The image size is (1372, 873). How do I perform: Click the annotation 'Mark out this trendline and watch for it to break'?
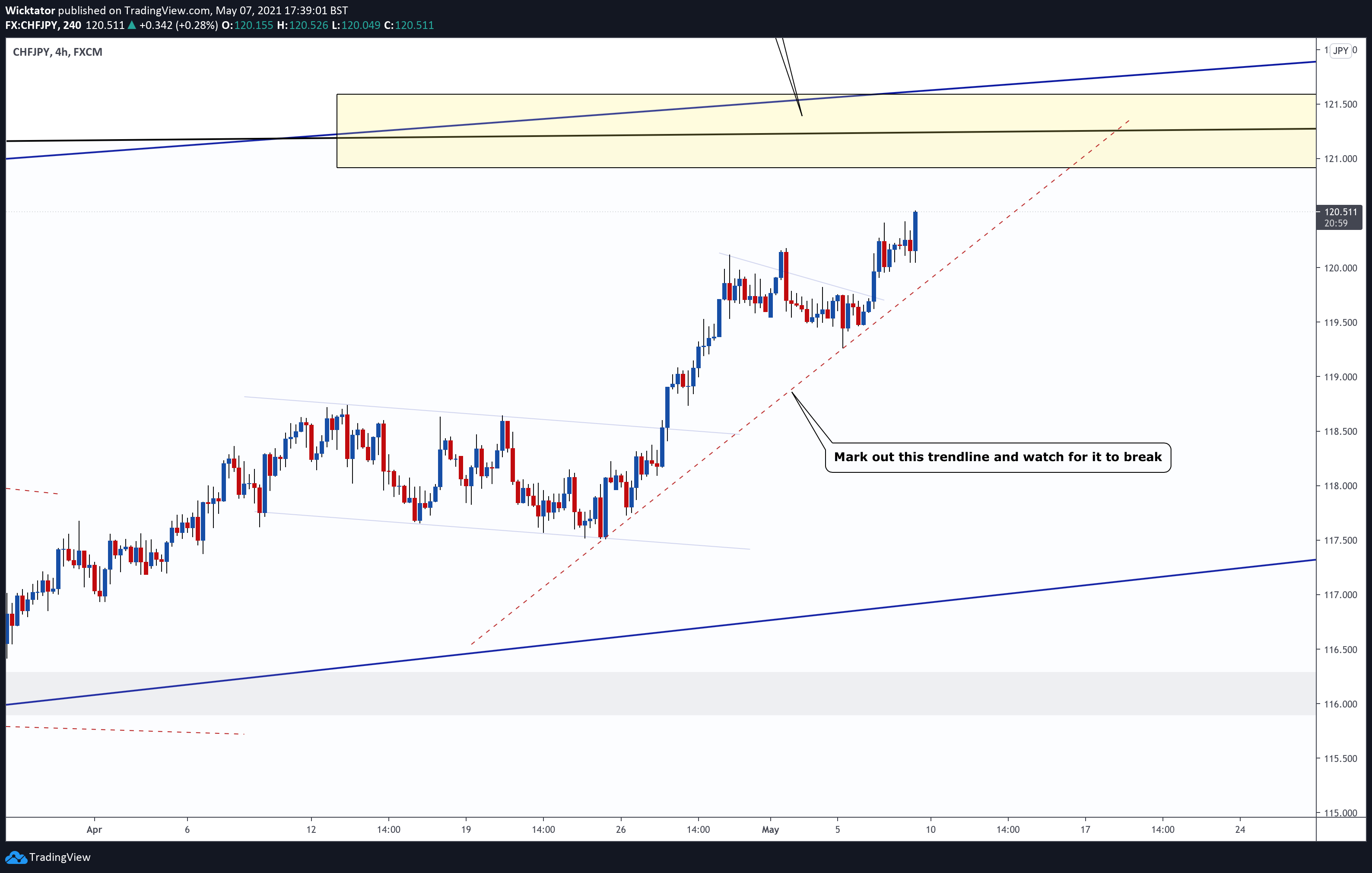(x=997, y=457)
